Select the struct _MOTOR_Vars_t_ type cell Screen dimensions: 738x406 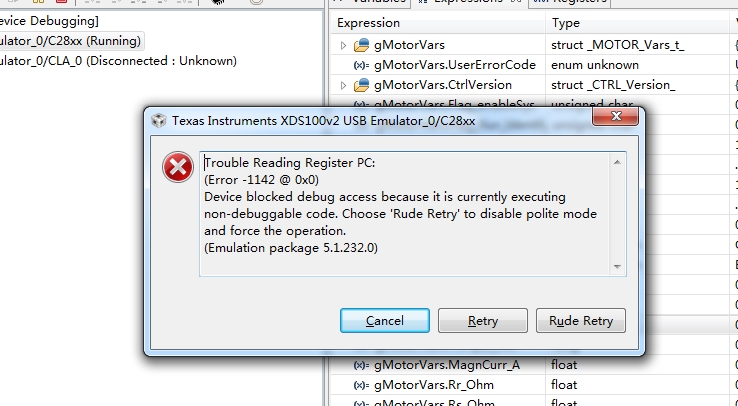[x=618, y=45]
